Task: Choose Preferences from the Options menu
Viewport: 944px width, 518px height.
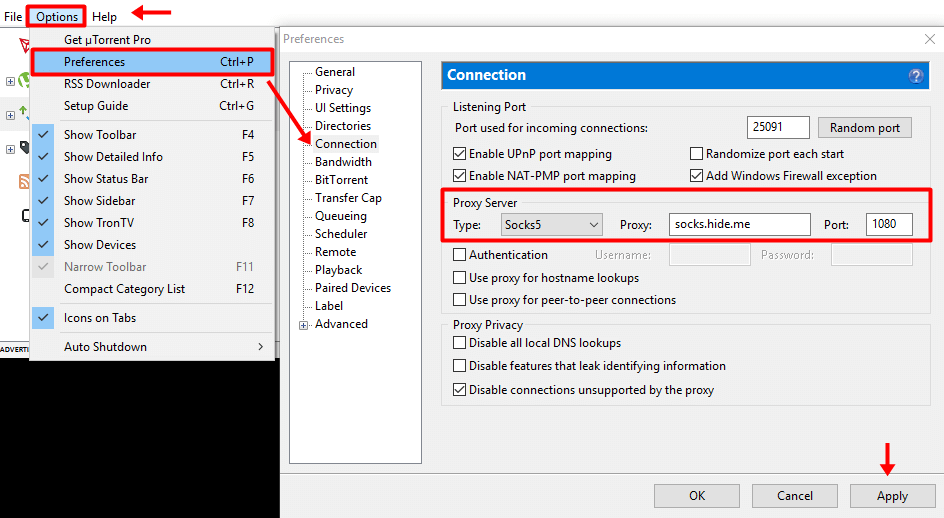Action: click(x=152, y=62)
